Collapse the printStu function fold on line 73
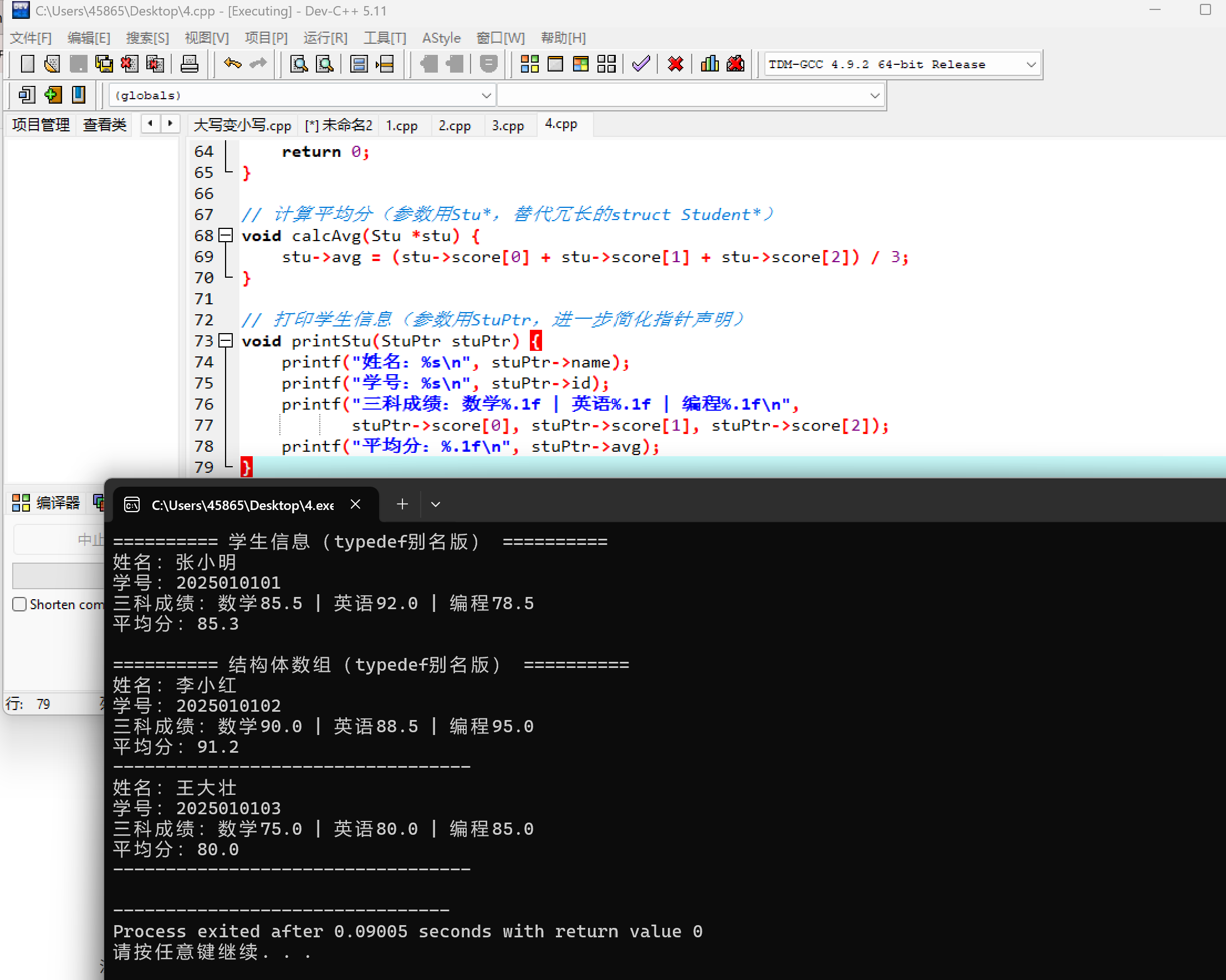The image size is (1226, 980). [226, 341]
